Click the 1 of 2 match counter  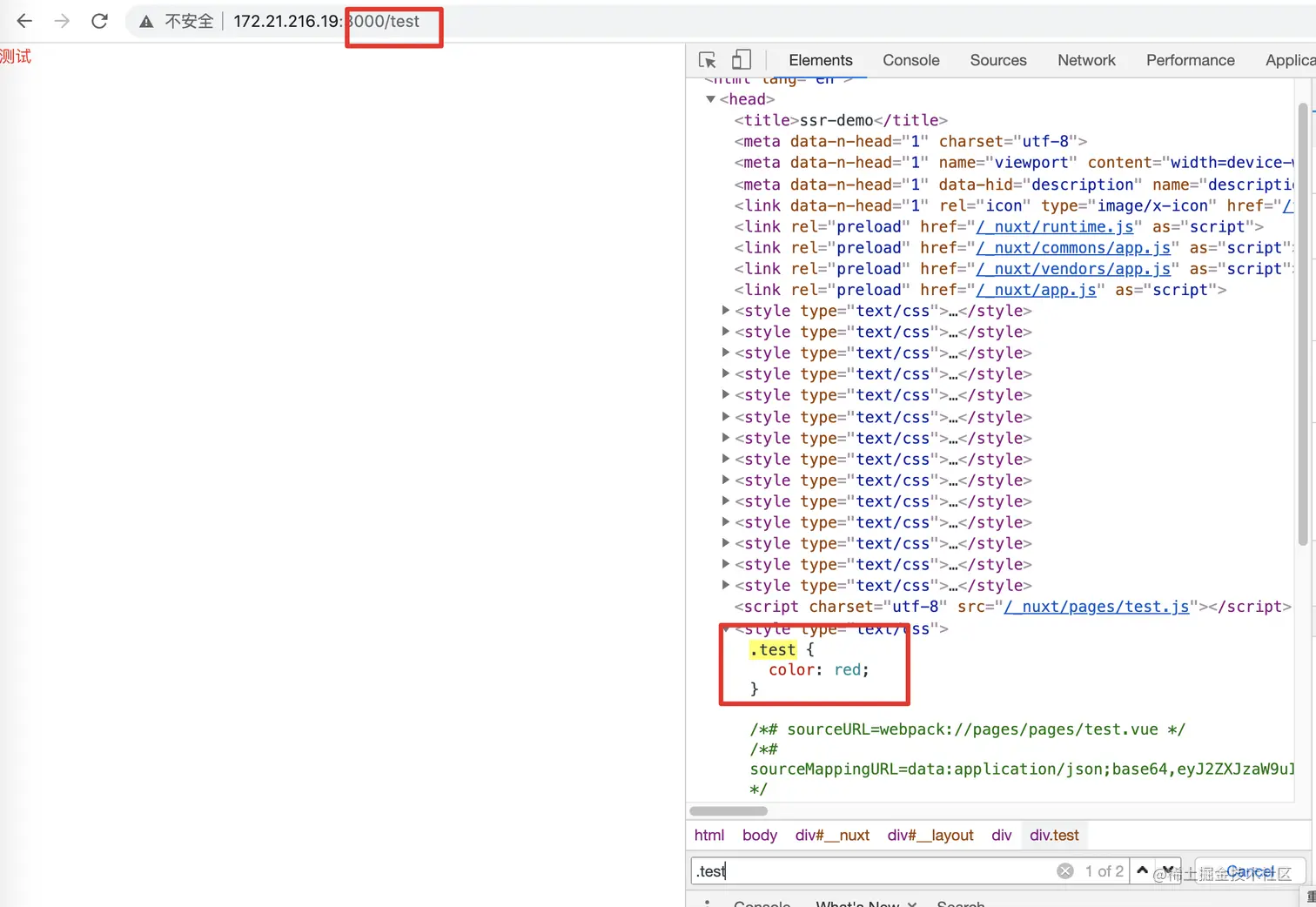(x=1104, y=870)
